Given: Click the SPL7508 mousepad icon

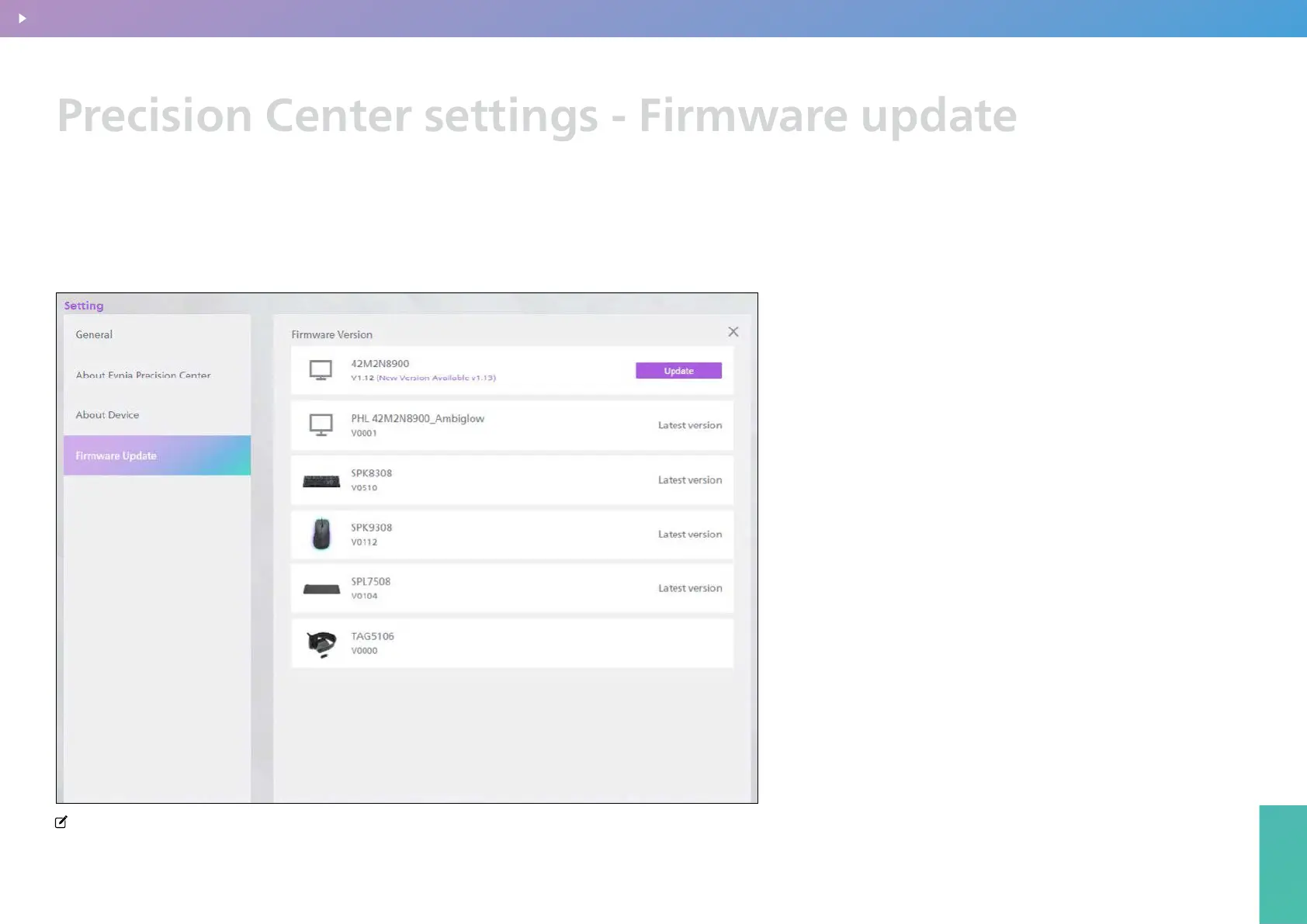Looking at the screenshot, I should tap(321, 589).
